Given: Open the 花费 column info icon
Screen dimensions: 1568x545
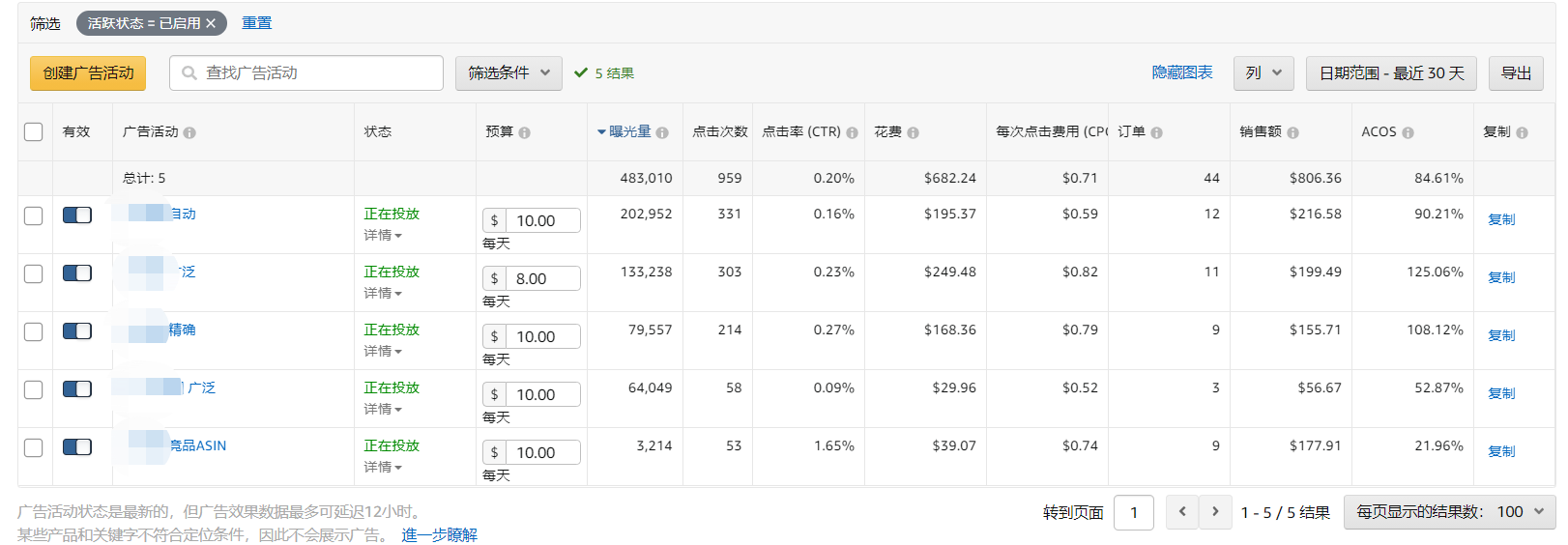Looking at the screenshot, I should click(x=913, y=132).
